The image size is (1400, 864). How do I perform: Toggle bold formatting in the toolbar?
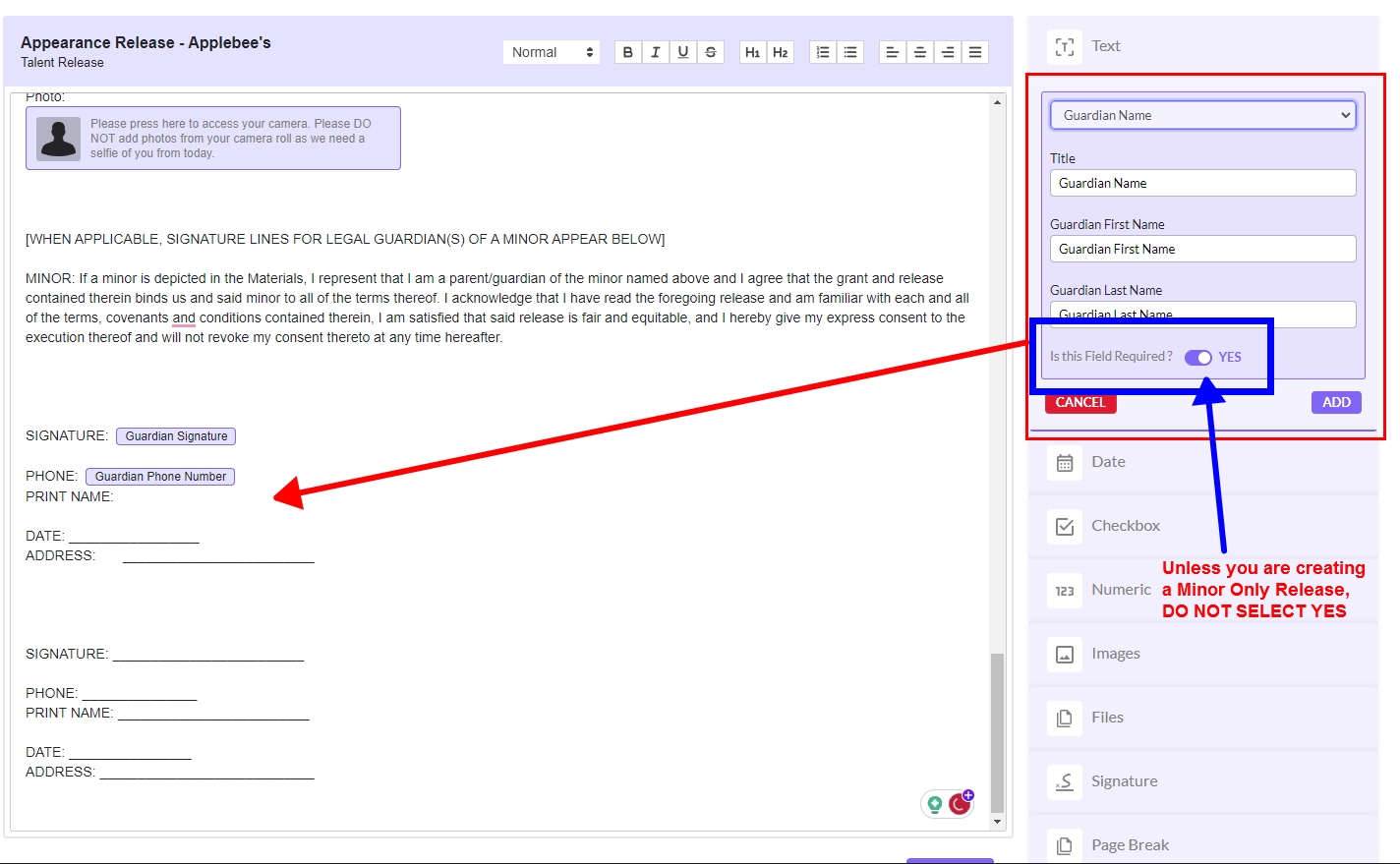coord(627,52)
